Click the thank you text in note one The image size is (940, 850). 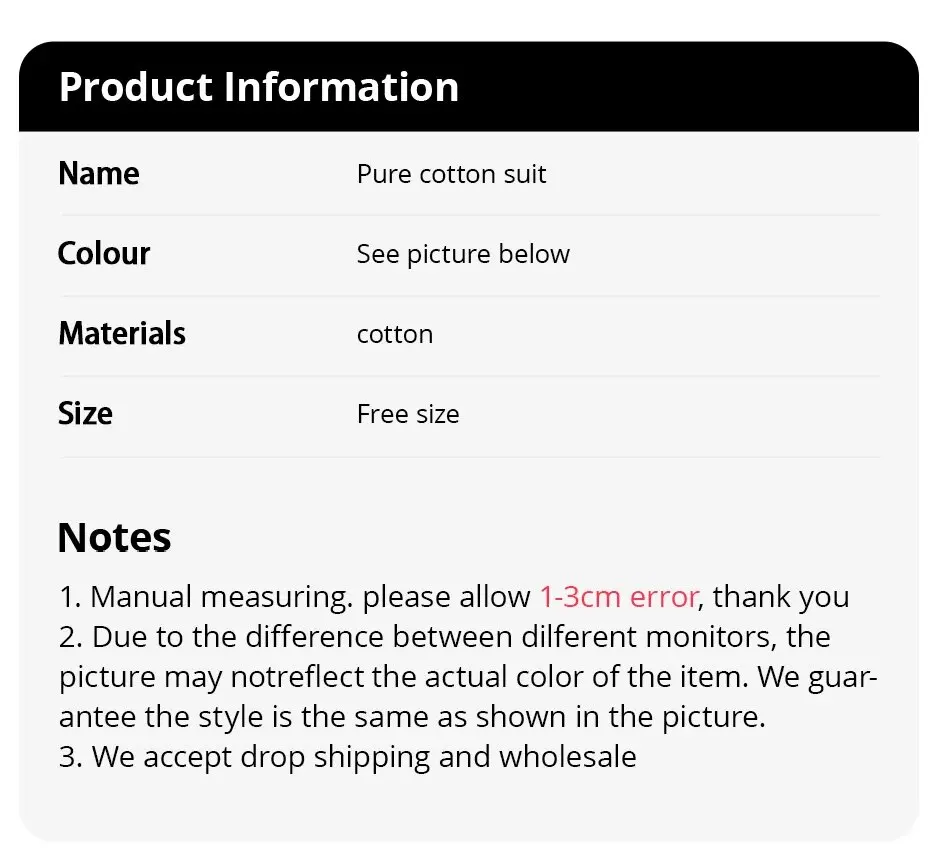(x=780, y=597)
